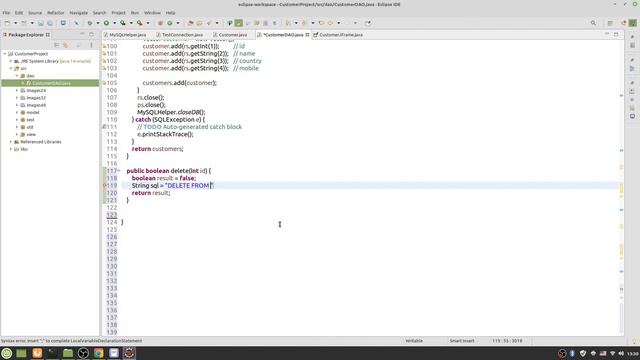Screen dimensions: 640x360
Task: Click the New Java Package icon
Action: (160, 23)
